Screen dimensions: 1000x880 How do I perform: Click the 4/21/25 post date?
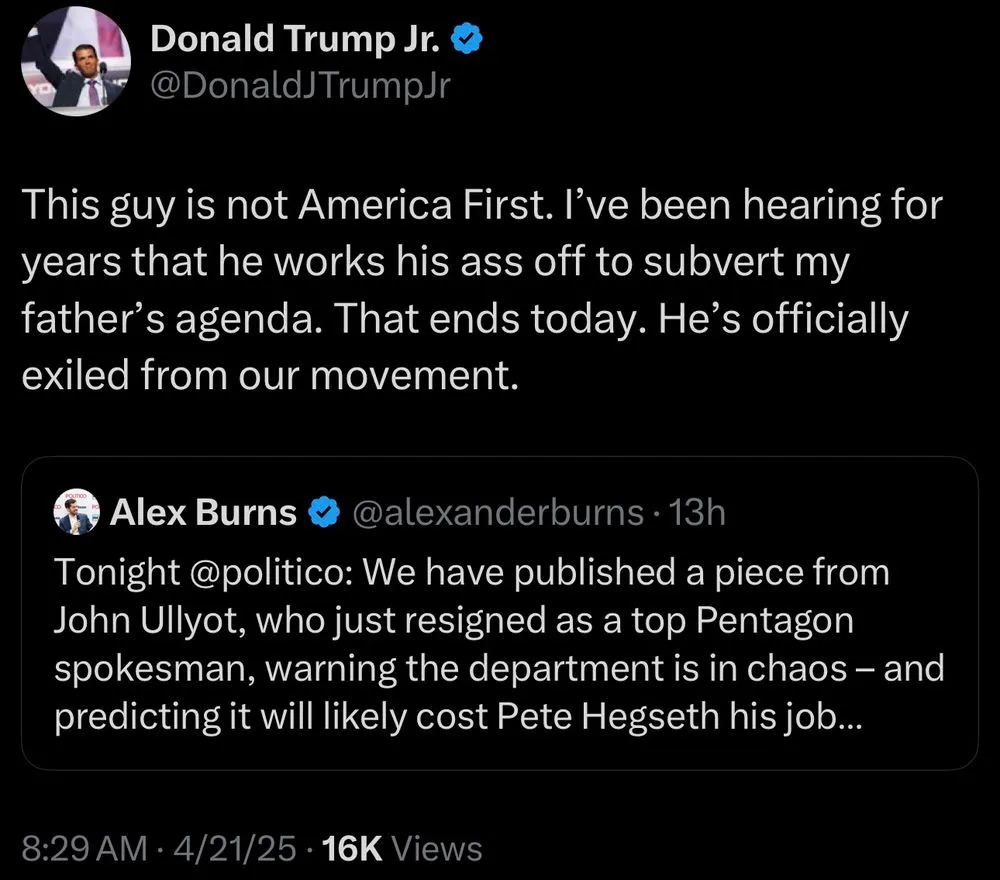point(236,849)
